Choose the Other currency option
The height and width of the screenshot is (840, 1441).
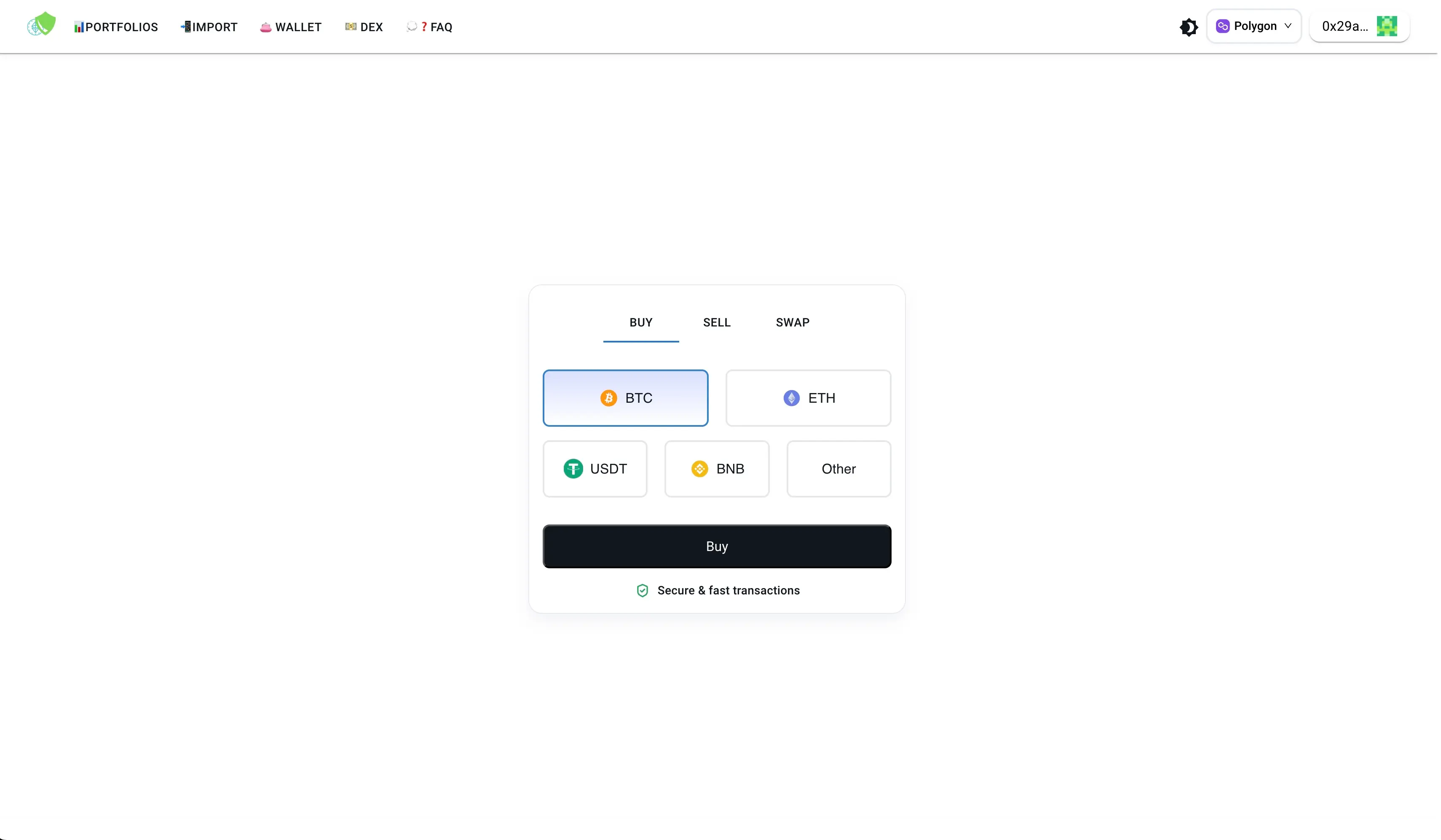pyautogui.click(x=839, y=469)
